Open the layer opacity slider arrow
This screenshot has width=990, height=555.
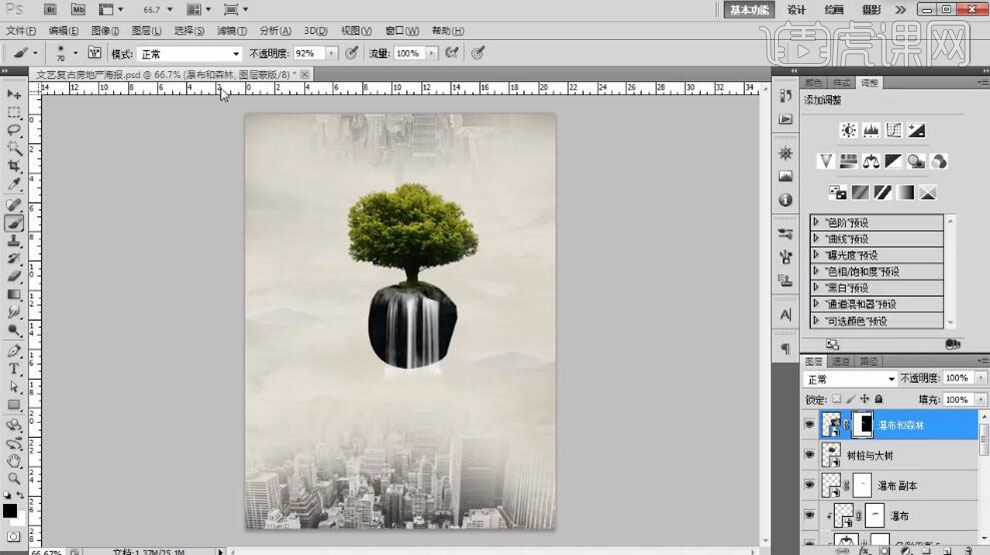(981, 378)
